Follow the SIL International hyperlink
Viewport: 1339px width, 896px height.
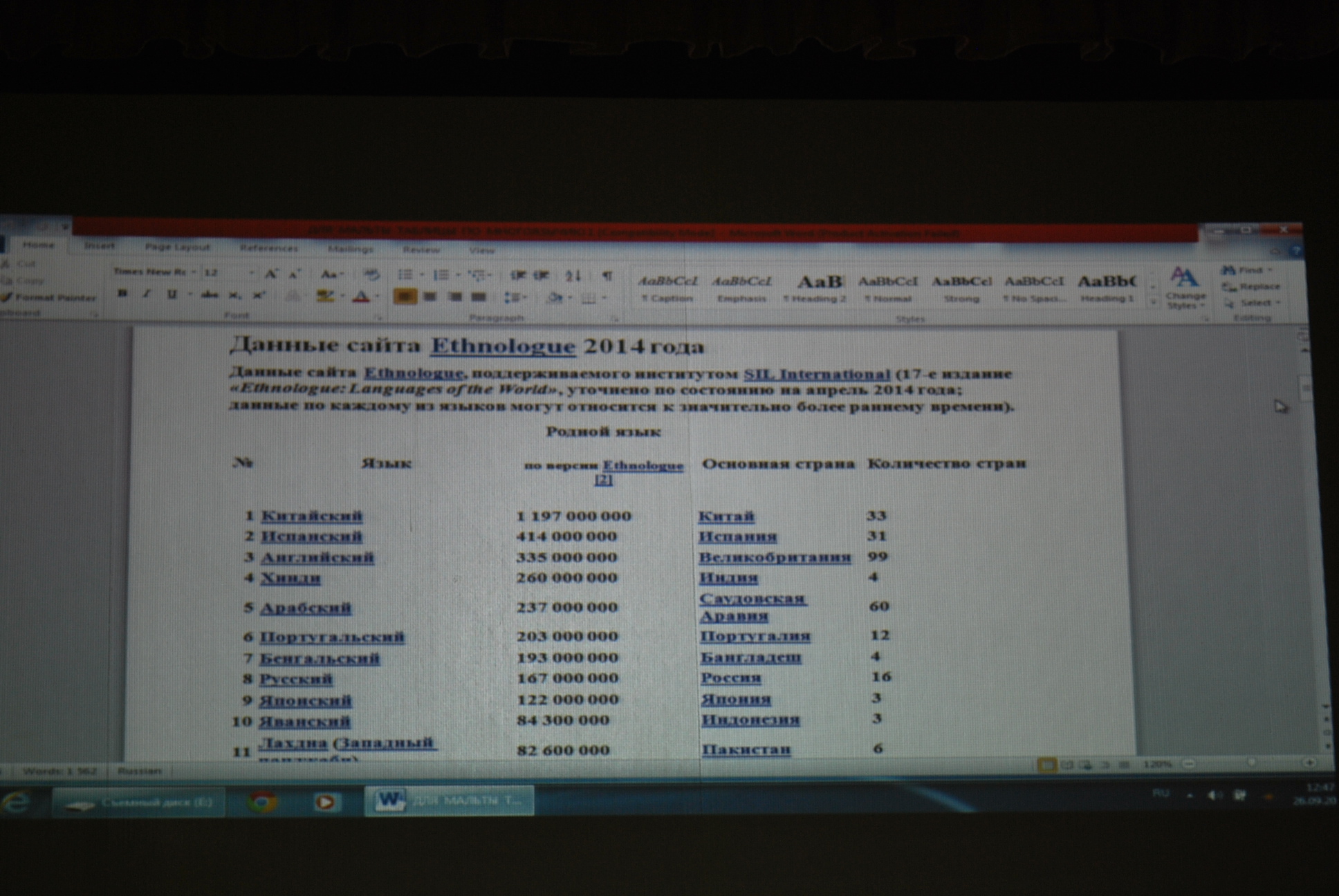(x=817, y=374)
